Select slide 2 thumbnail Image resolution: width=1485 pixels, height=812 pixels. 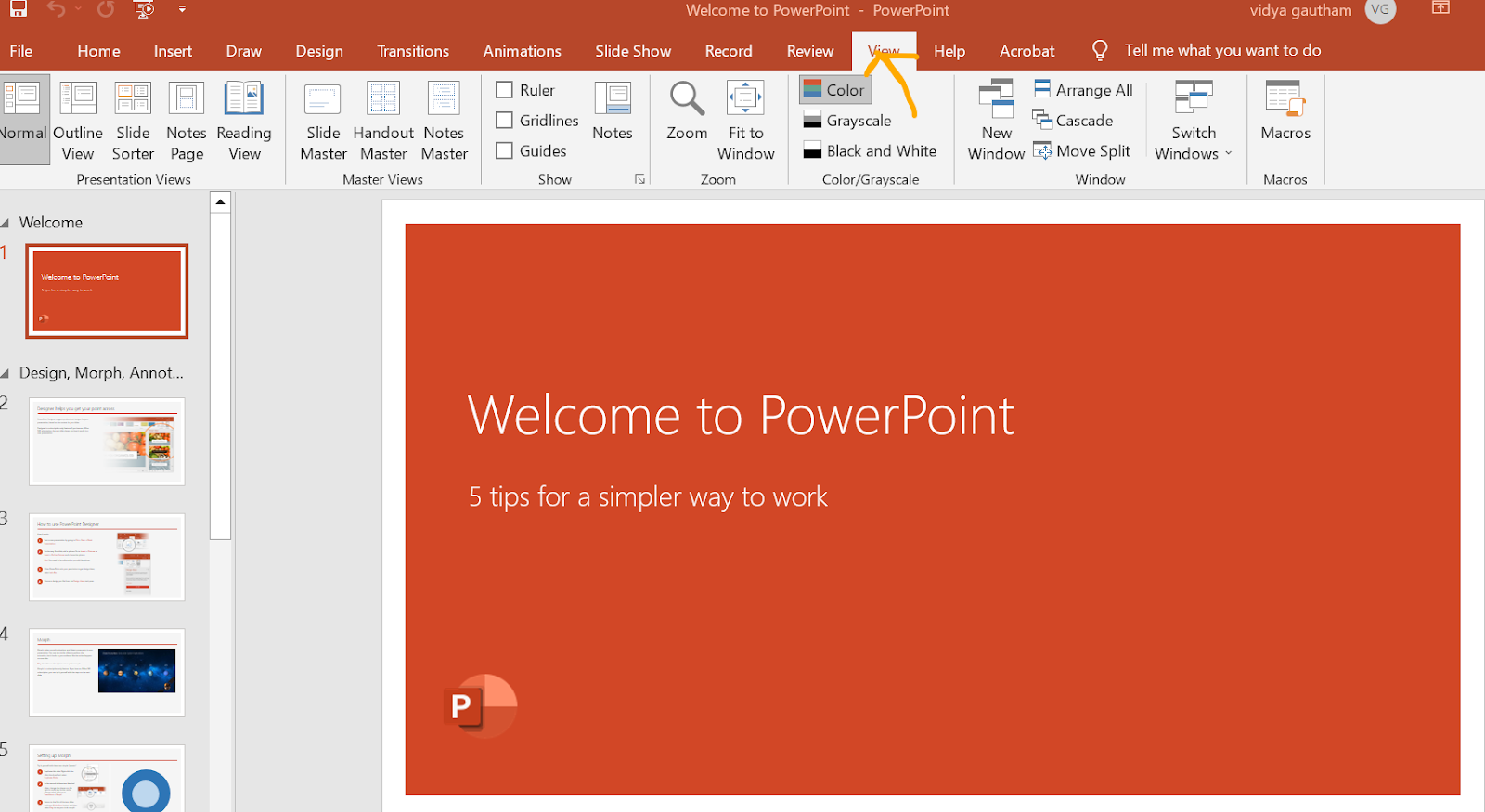pos(107,442)
